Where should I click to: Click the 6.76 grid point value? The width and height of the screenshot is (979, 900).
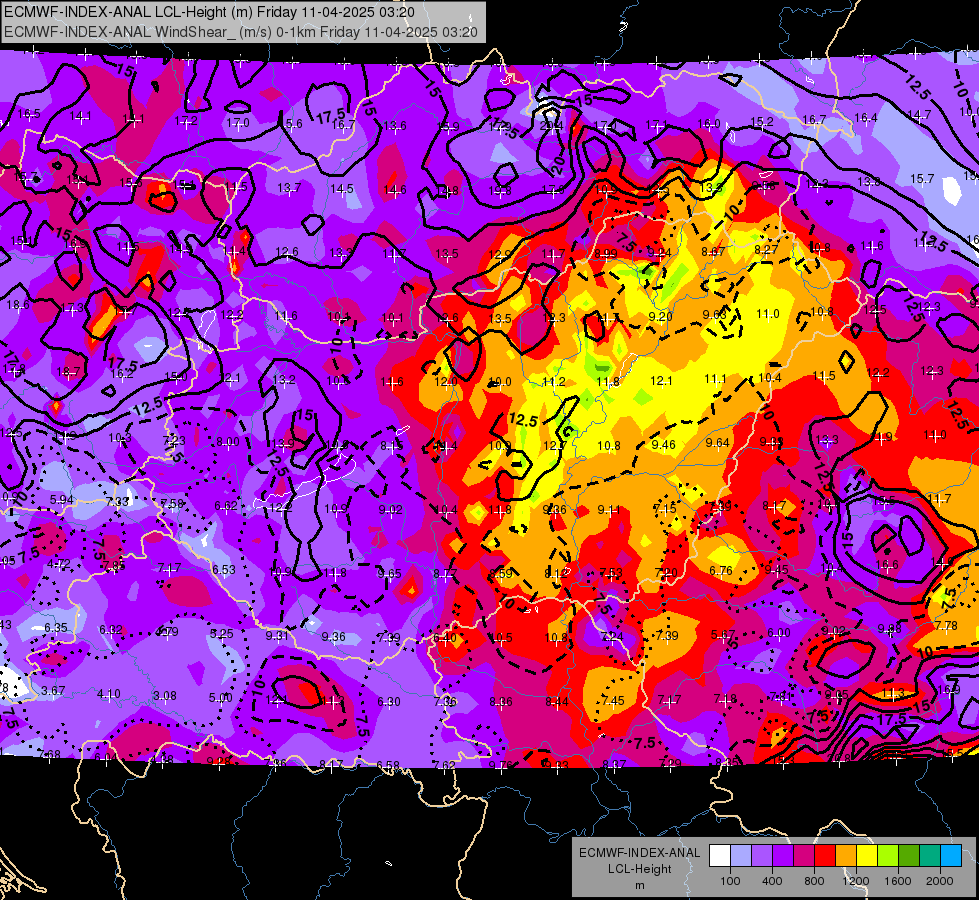[721, 570]
